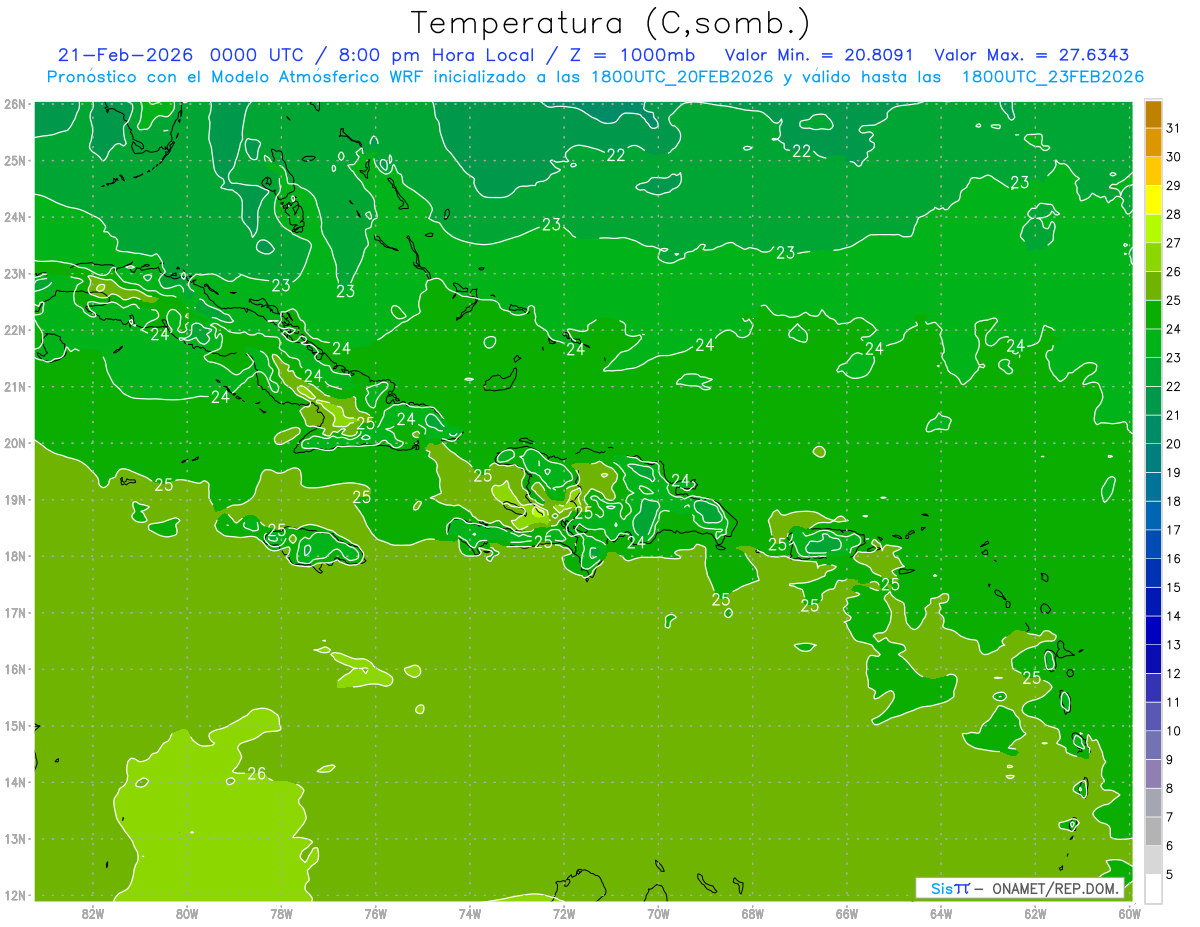Click the 64W longitude axis label
Viewport: 1200px width, 927px height.
click(941, 913)
